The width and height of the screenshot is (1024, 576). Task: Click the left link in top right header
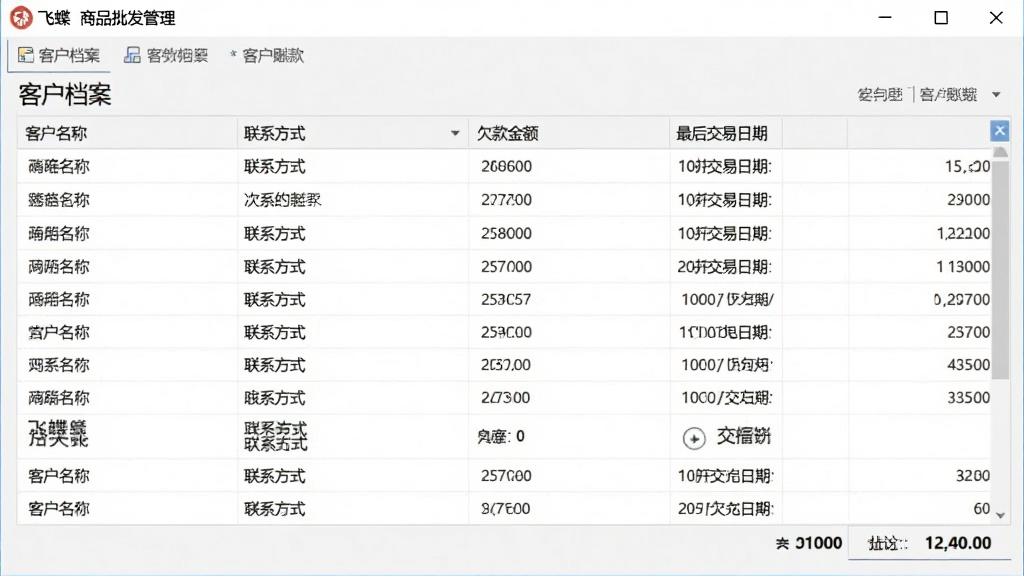click(880, 95)
